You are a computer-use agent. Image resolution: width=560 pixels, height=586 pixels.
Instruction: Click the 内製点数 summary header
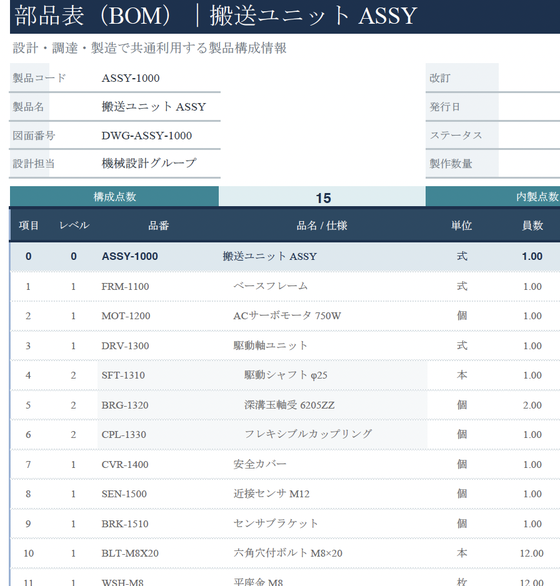click(x=538, y=197)
